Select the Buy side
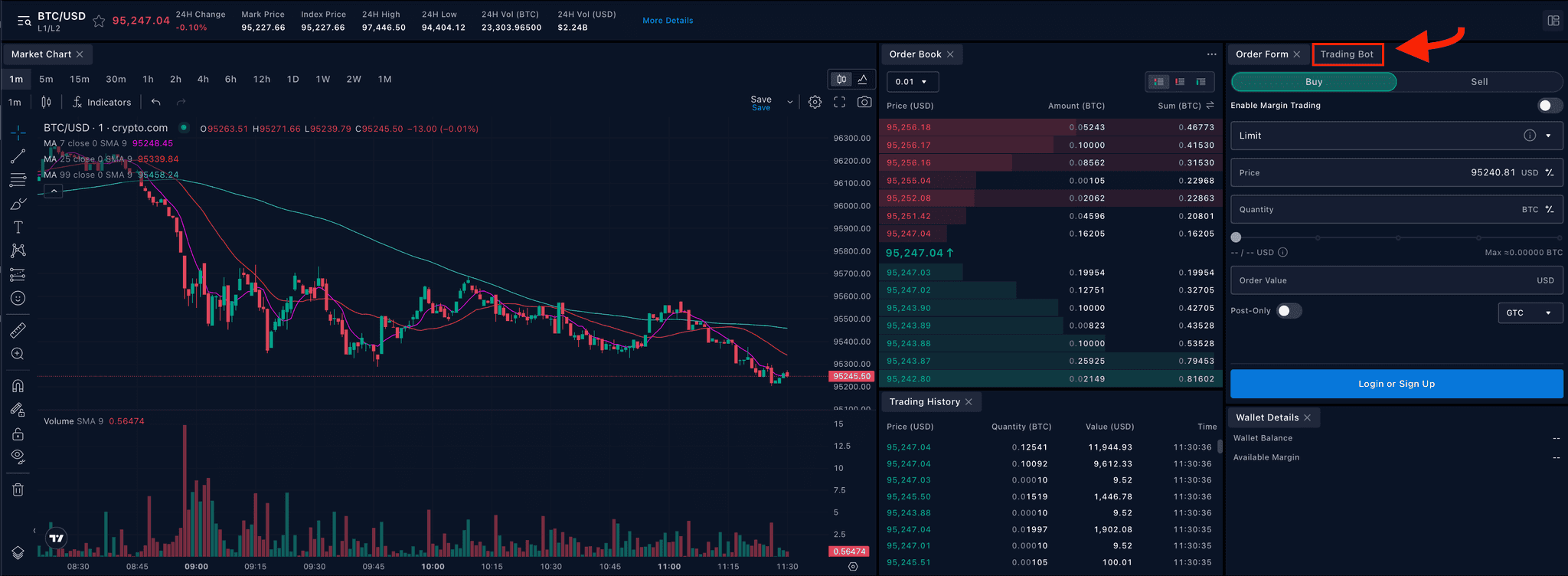Screen dimensions: 1568x576 point(1314,82)
